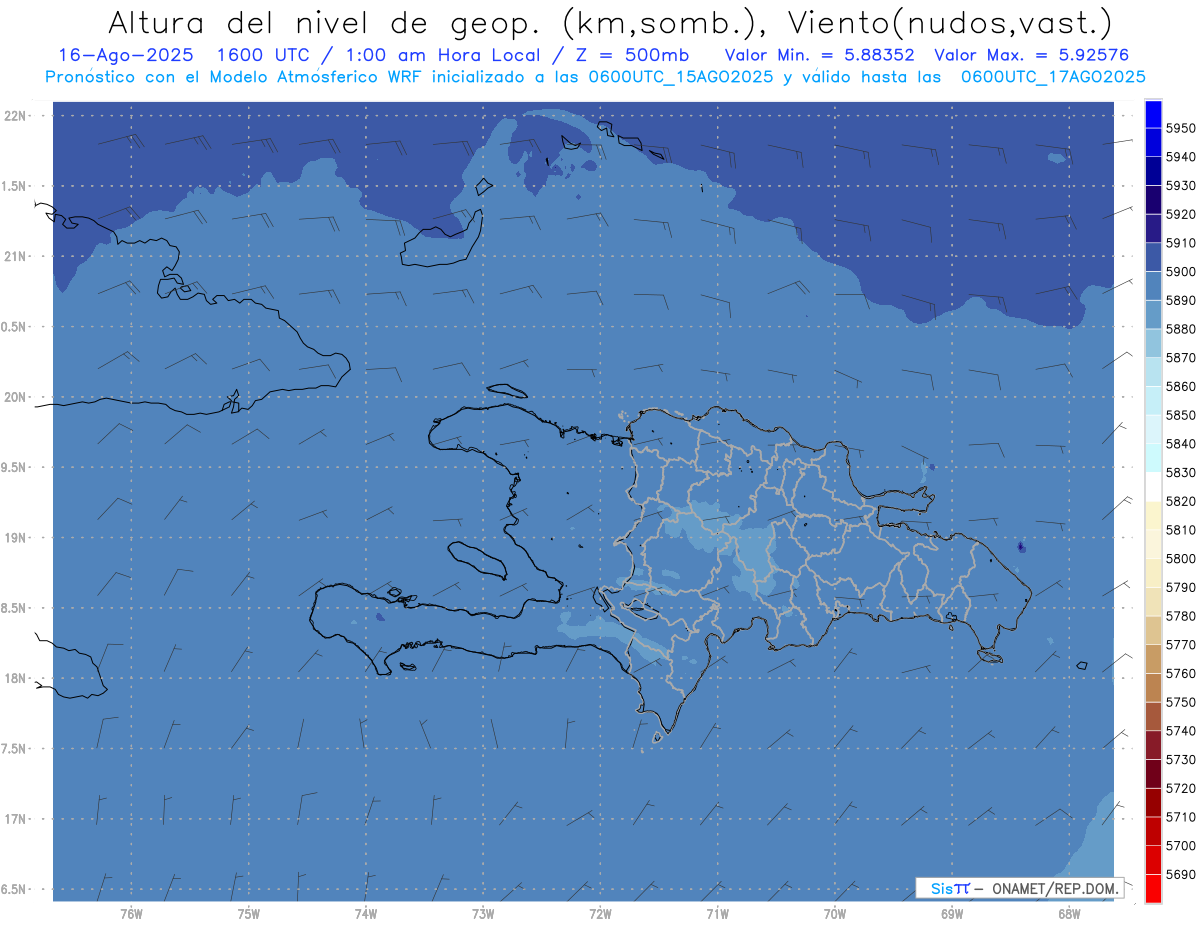
Task: Click the '5850' colorbar value
Action: (x=1181, y=415)
